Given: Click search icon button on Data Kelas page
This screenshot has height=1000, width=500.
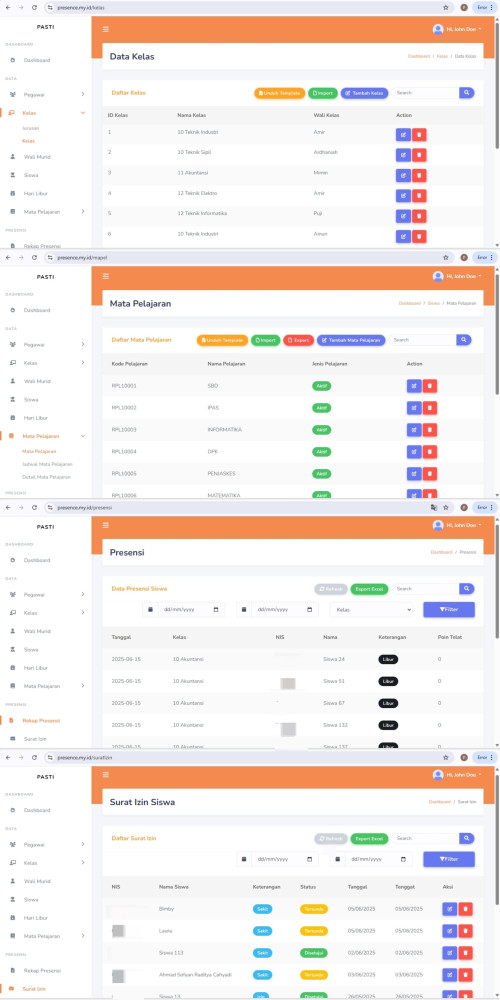Looking at the screenshot, I should [x=467, y=93].
